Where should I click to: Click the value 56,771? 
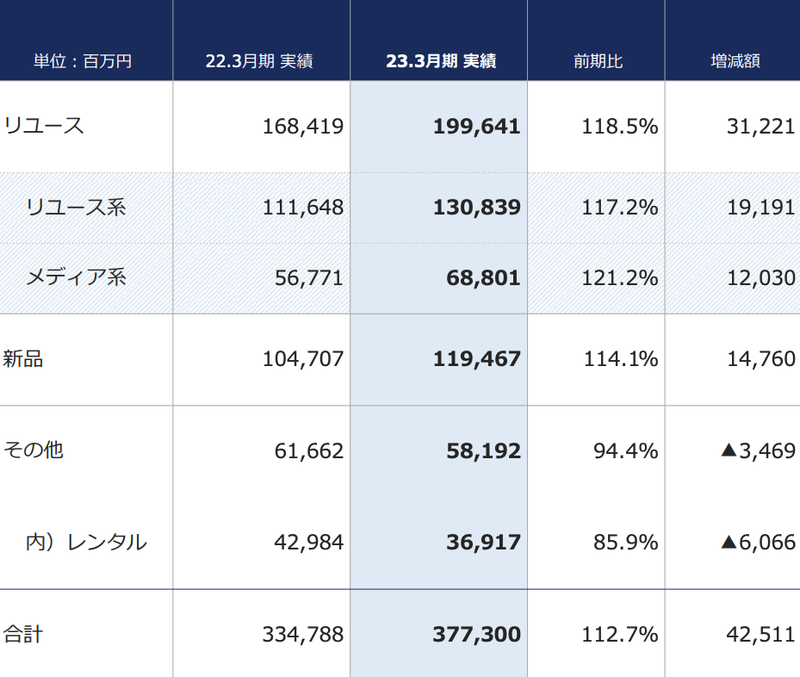309,278
